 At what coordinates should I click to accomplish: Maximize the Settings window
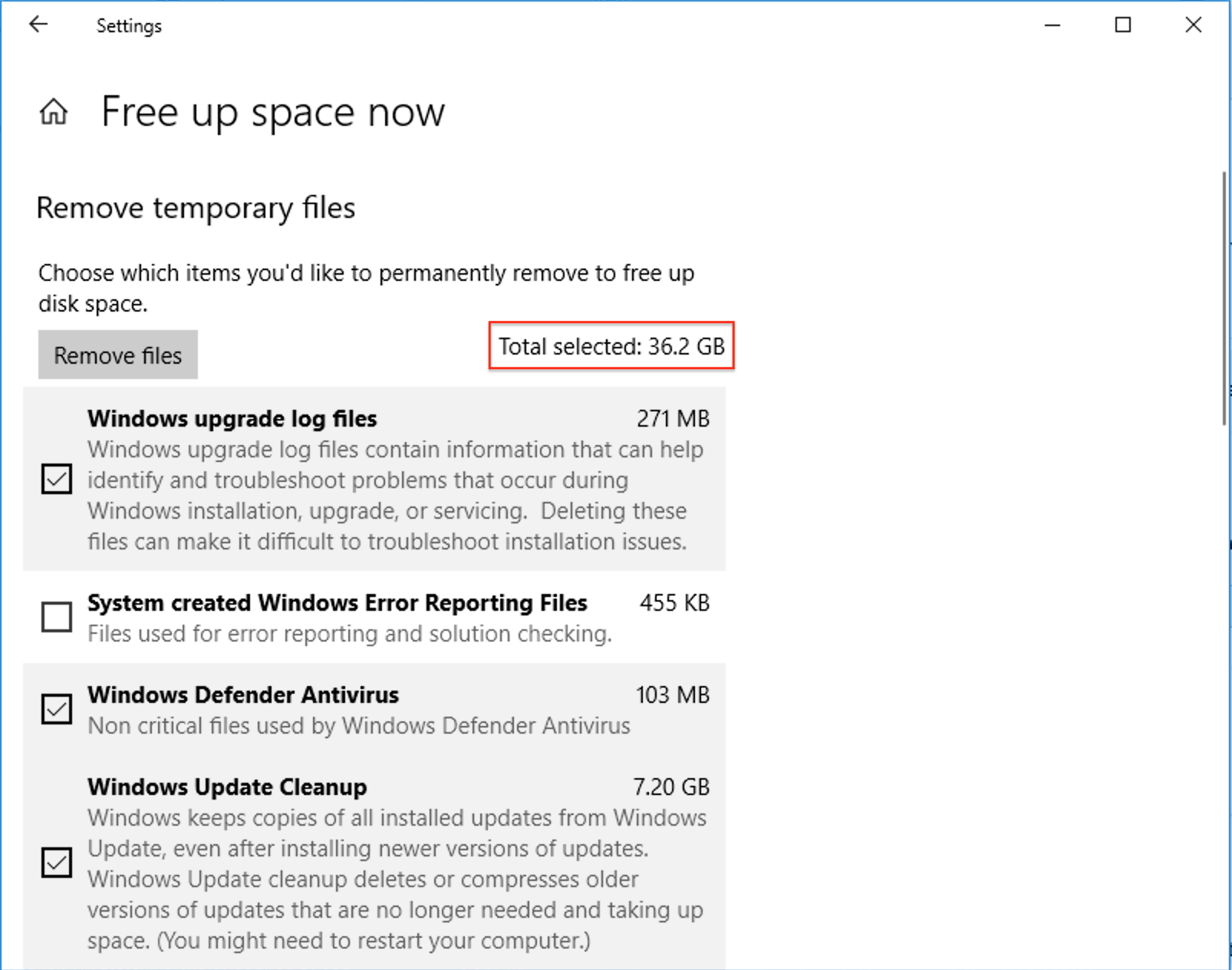pos(1122,25)
